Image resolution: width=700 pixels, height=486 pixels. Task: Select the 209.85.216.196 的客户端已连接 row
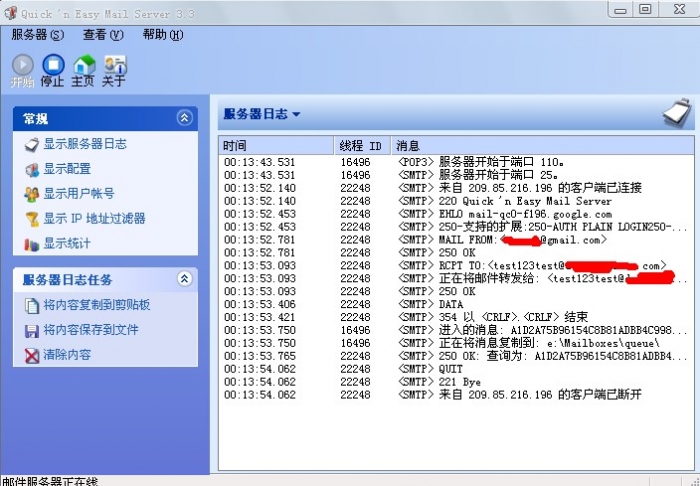point(456,188)
